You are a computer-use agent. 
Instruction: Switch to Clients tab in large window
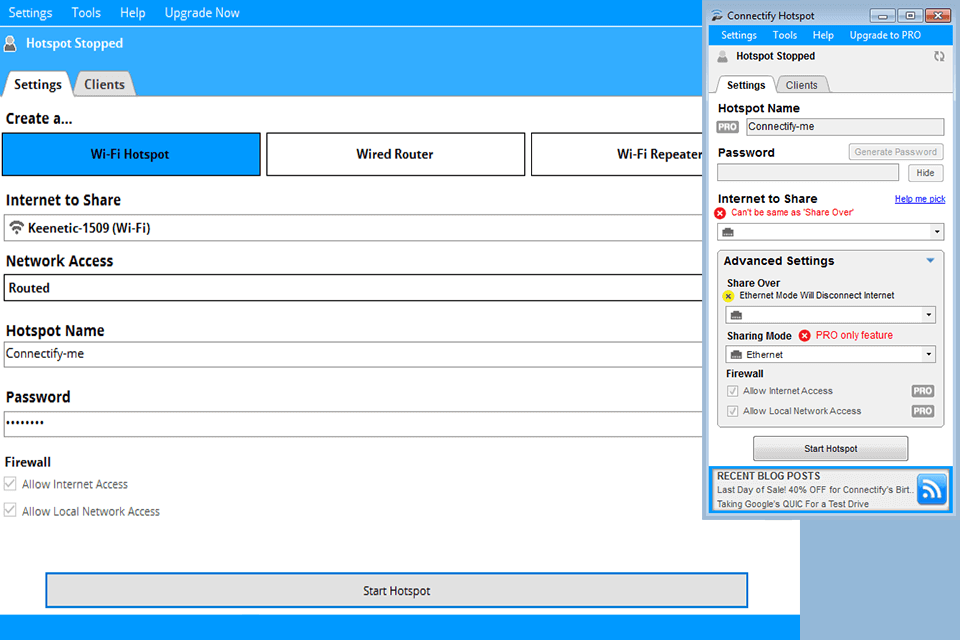click(104, 85)
